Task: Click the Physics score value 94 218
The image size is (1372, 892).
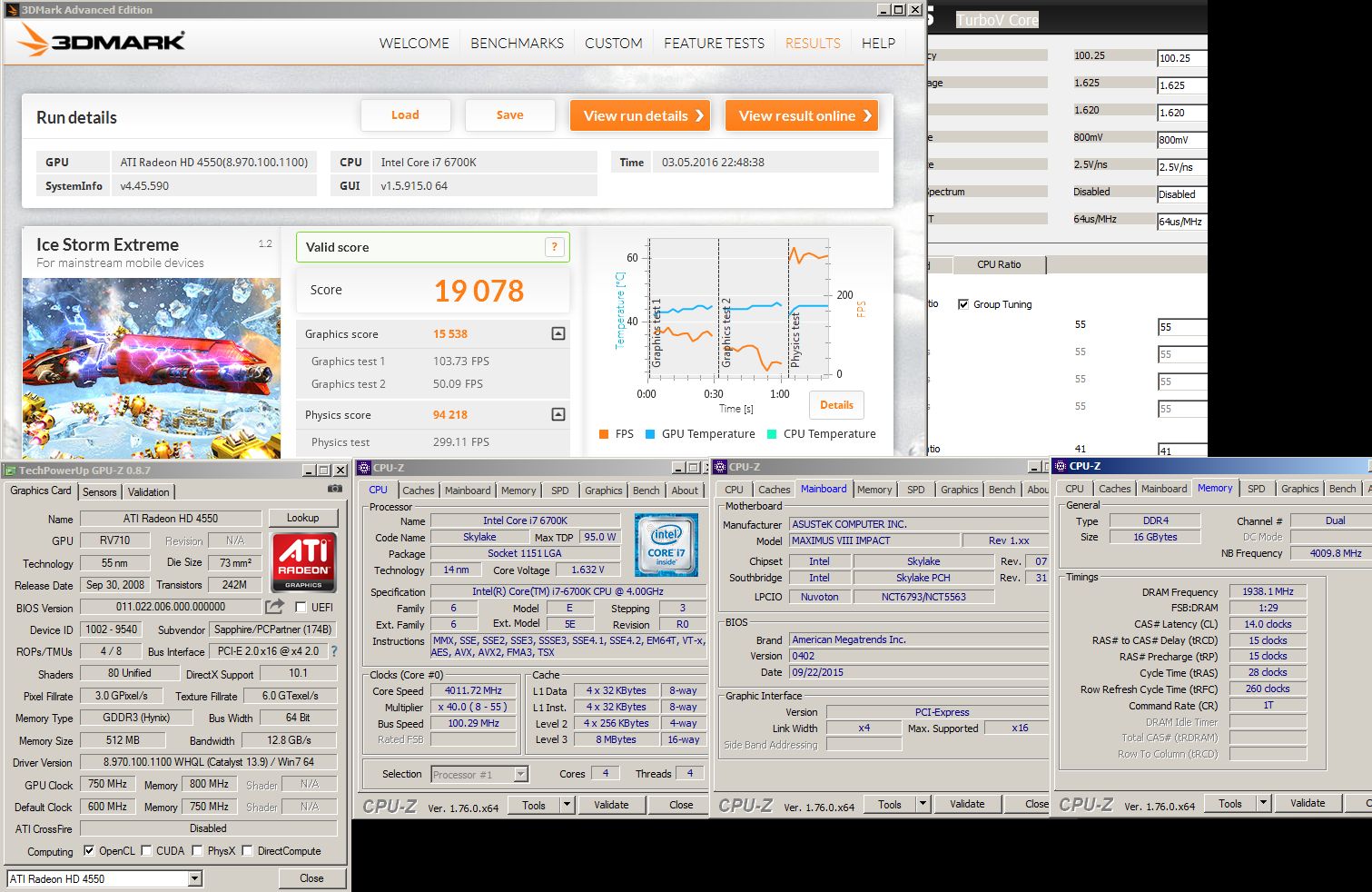Action: click(x=449, y=414)
